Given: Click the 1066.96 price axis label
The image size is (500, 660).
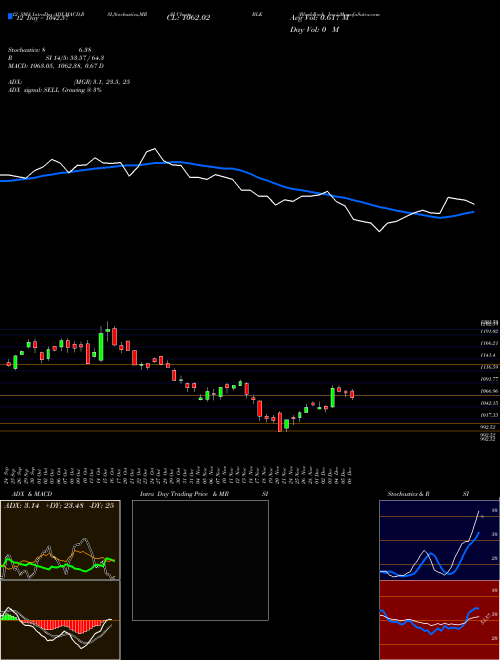Looking at the screenshot, I should click(x=489, y=391).
